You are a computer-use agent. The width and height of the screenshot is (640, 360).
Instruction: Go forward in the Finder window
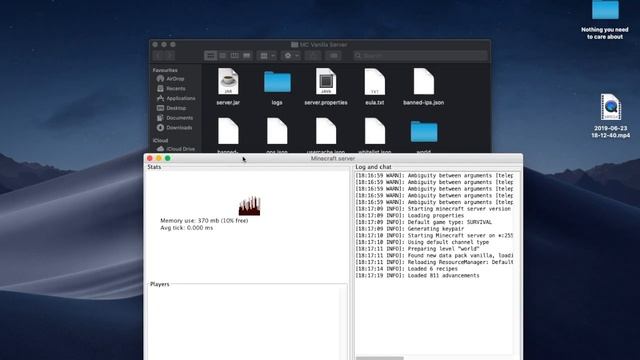pos(170,56)
